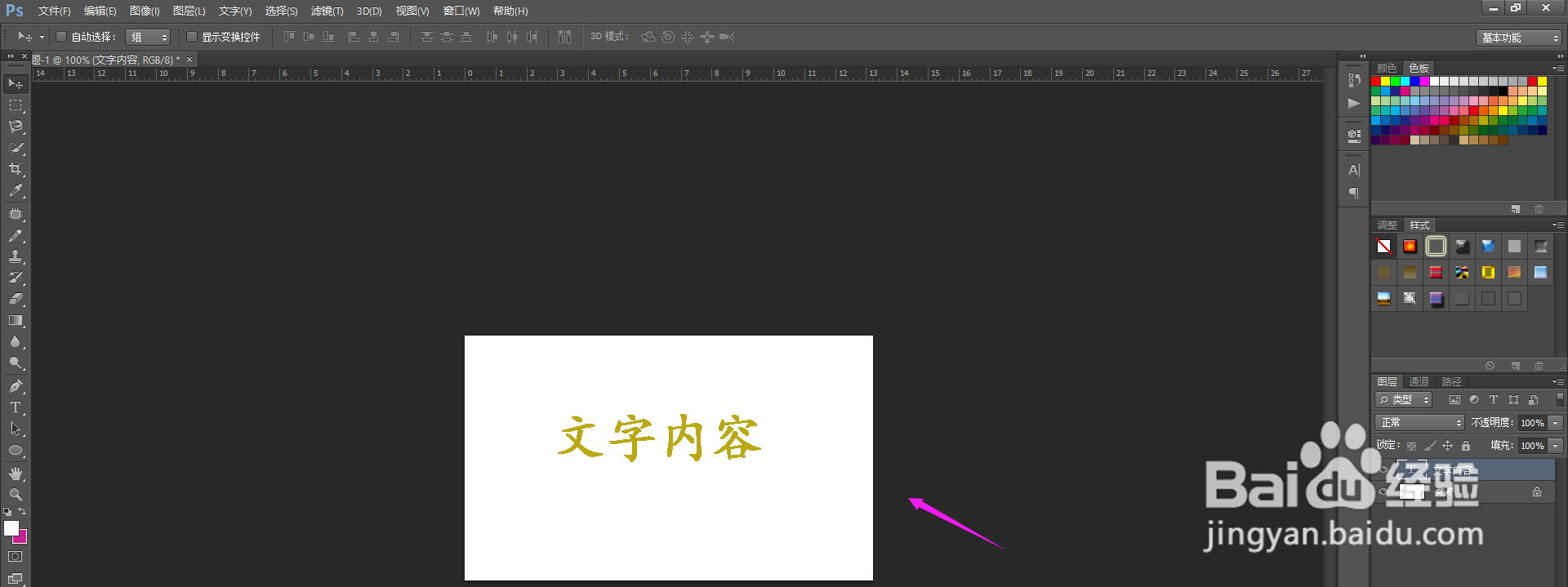Toggle lock position for layer
The width and height of the screenshot is (1568, 587).
[x=1447, y=446]
